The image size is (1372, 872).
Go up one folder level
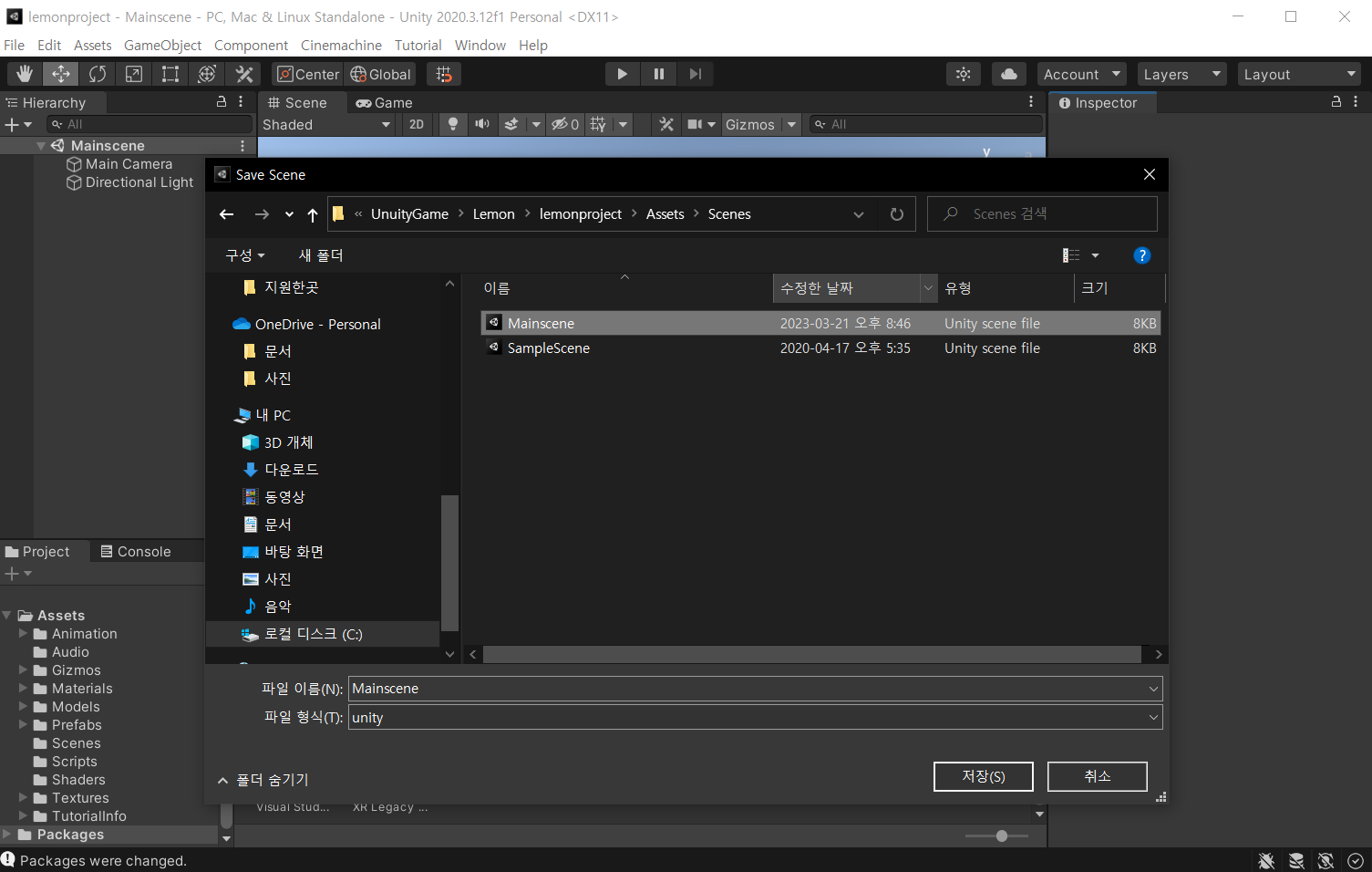(313, 214)
